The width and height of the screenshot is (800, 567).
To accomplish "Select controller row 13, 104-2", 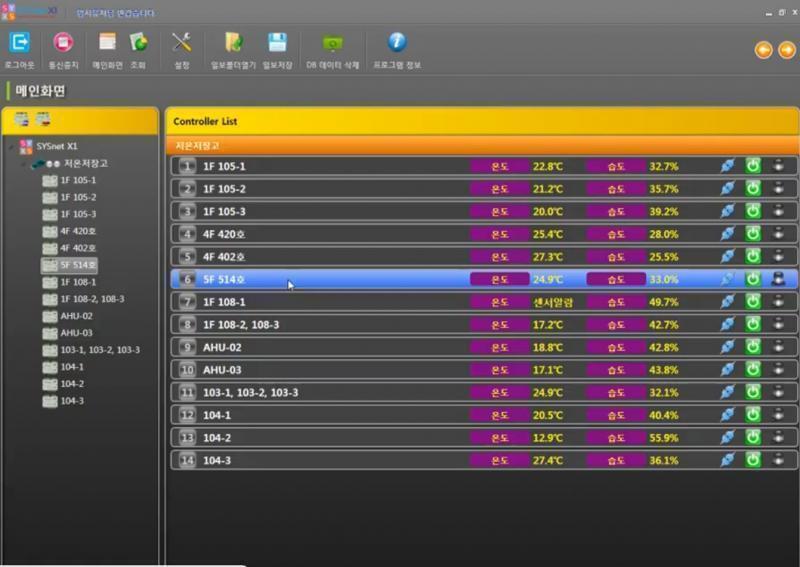I will 484,437.
